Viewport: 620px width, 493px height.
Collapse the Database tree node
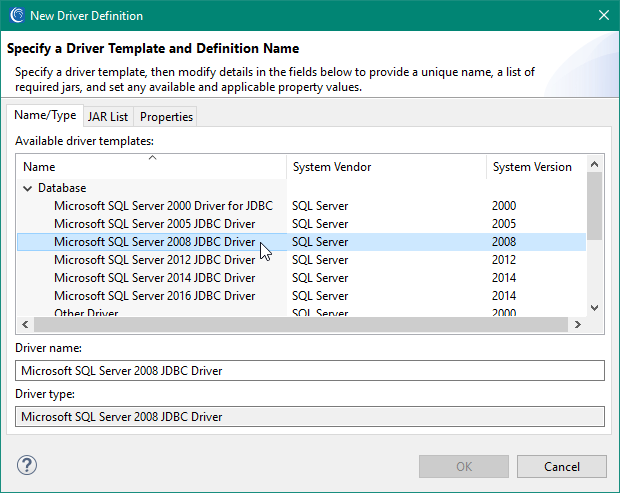pyautogui.click(x=27, y=188)
